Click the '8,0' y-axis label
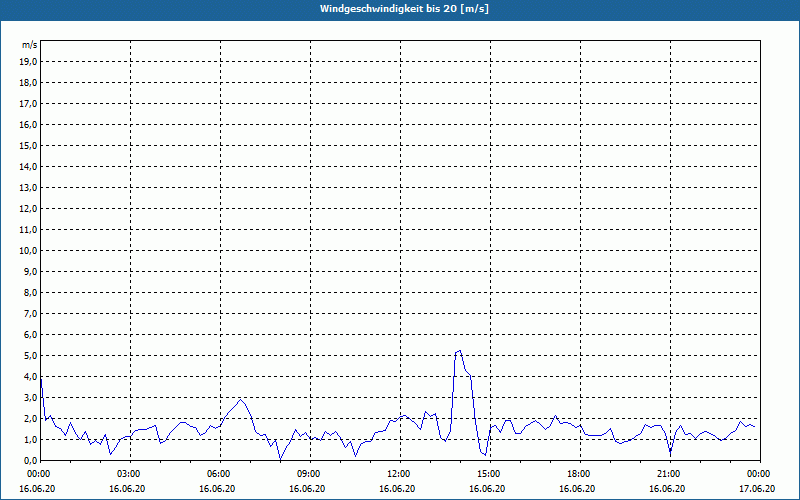The image size is (800, 500). coord(31,292)
